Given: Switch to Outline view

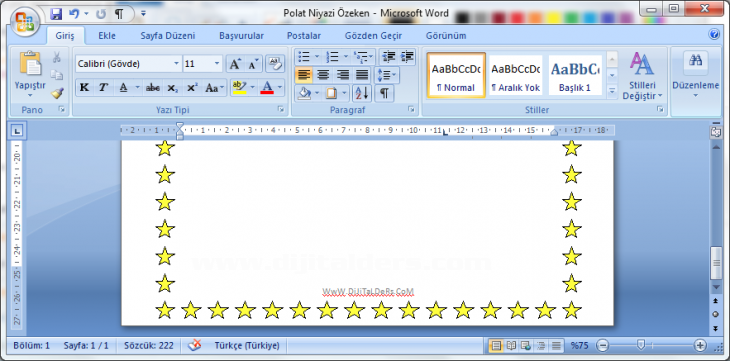Looking at the screenshot, I should (541, 346).
